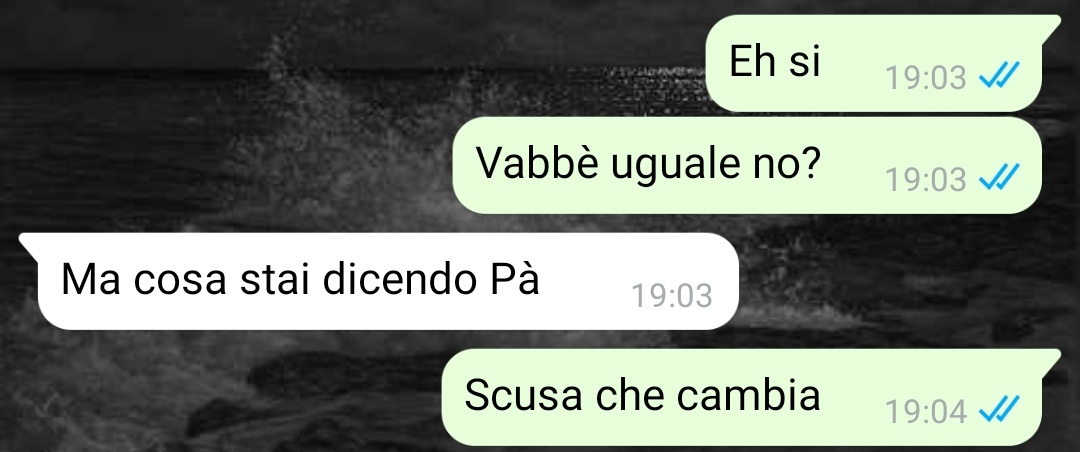
Task: Tap the read receipt on "Vabbè uguale no?"
Action: 999,178
